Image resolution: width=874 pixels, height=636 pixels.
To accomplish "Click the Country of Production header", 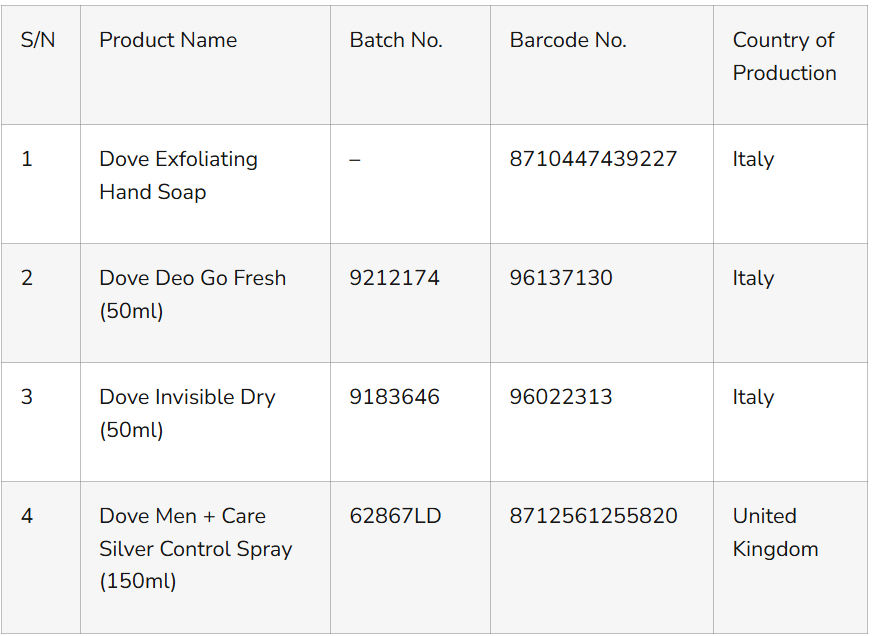I will 784,56.
